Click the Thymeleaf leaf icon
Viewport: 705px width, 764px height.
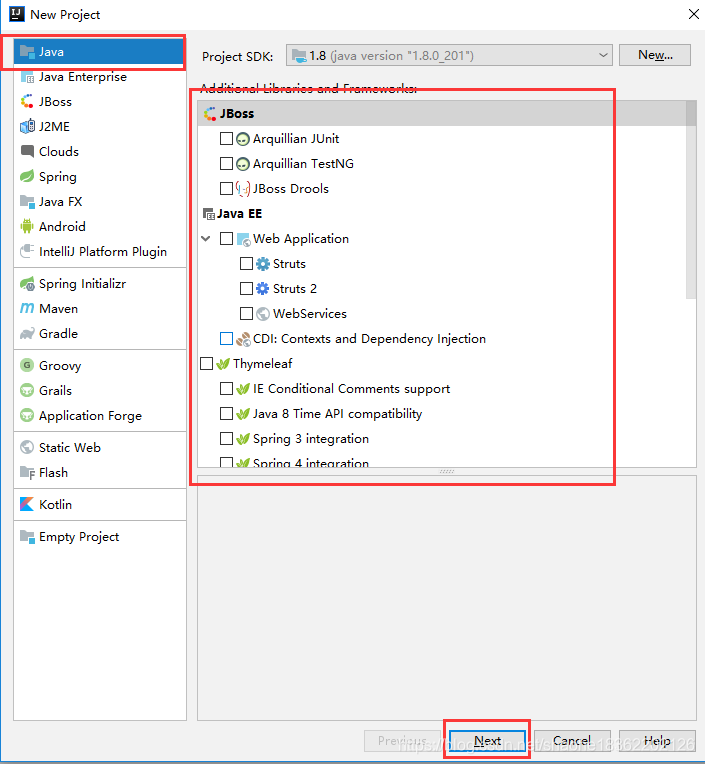click(223, 364)
